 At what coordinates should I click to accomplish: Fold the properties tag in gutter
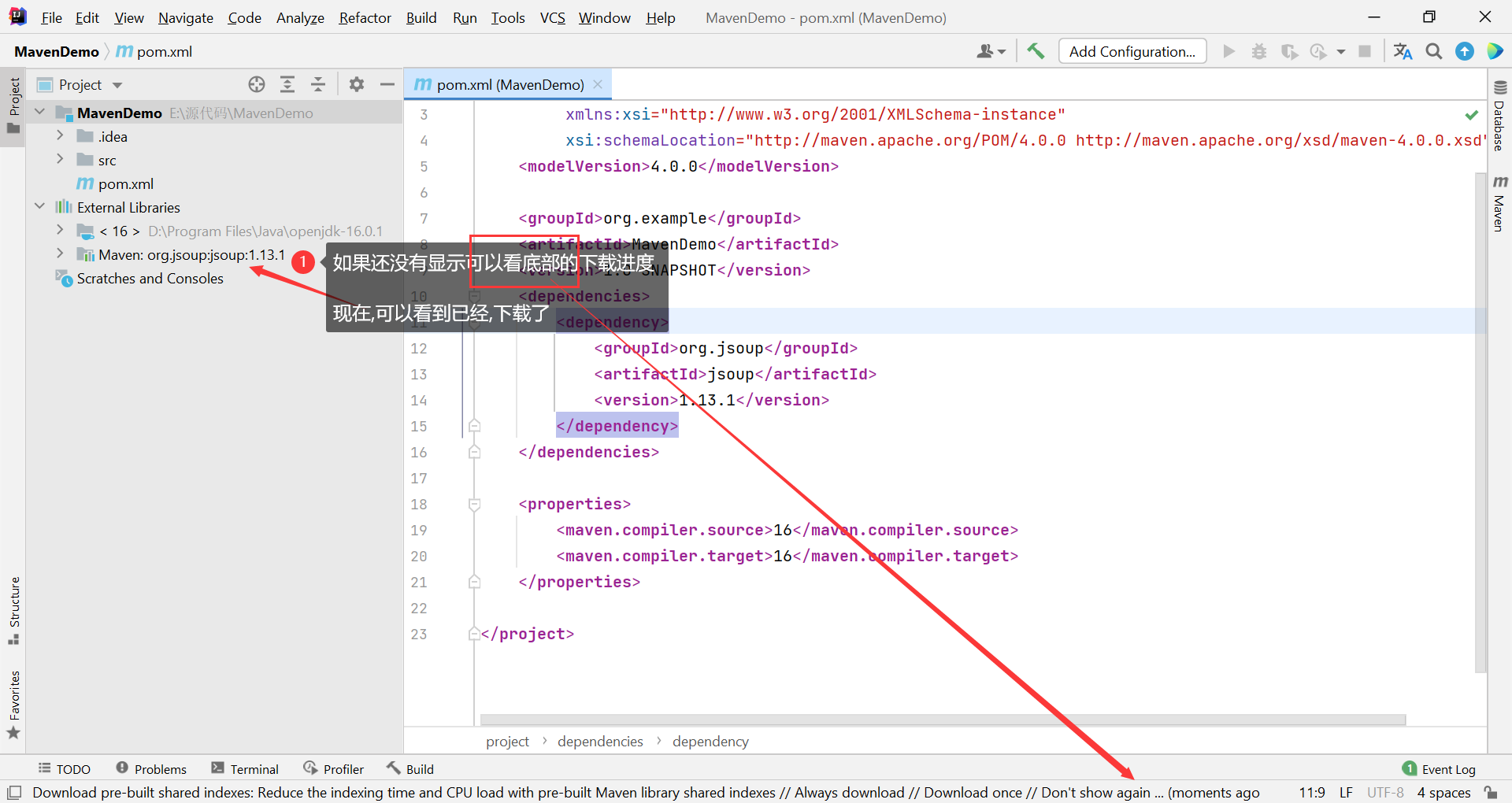pos(474,504)
